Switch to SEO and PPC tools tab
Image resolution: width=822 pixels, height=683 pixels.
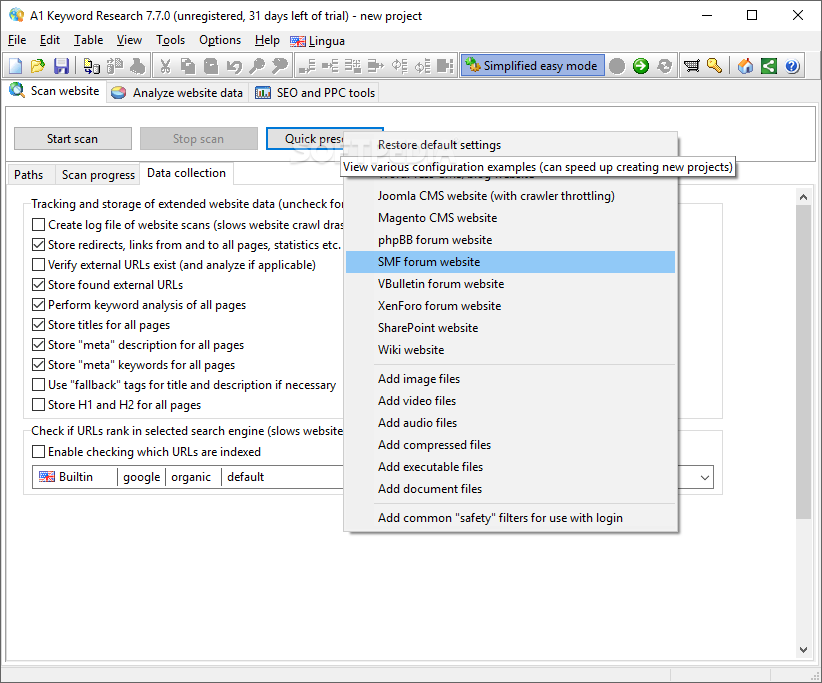[315, 93]
